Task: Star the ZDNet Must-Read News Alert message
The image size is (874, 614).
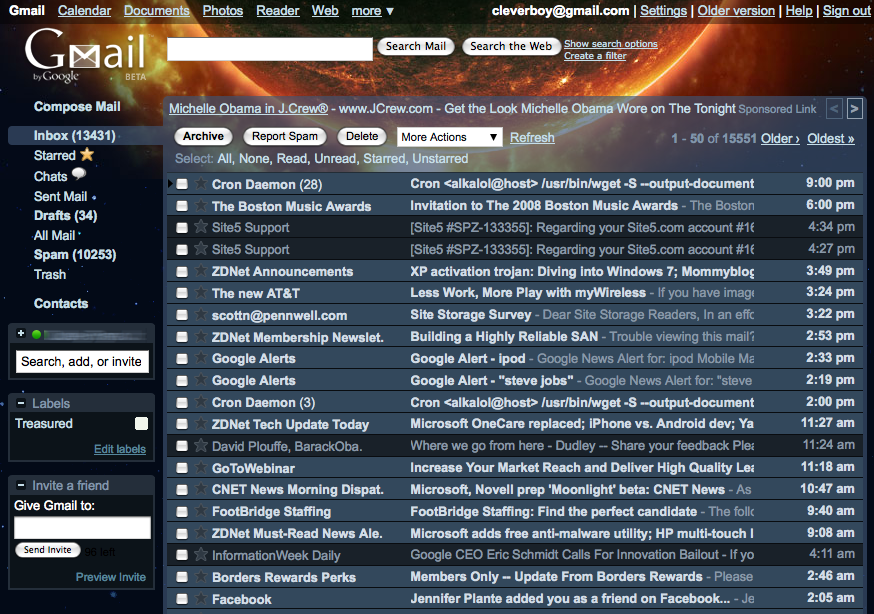Action: 201,533
